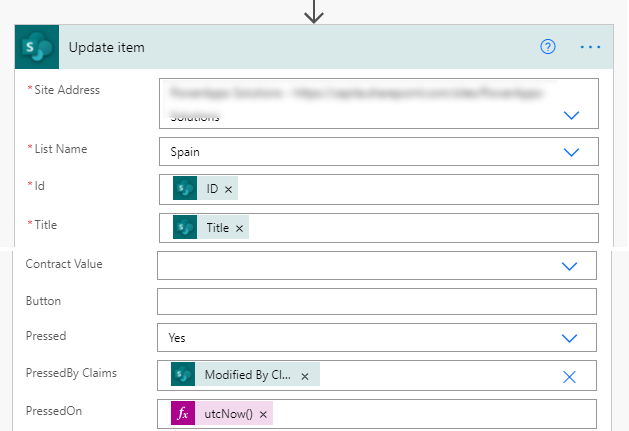
Task: Click the Spain list name value
Action: [185, 152]
